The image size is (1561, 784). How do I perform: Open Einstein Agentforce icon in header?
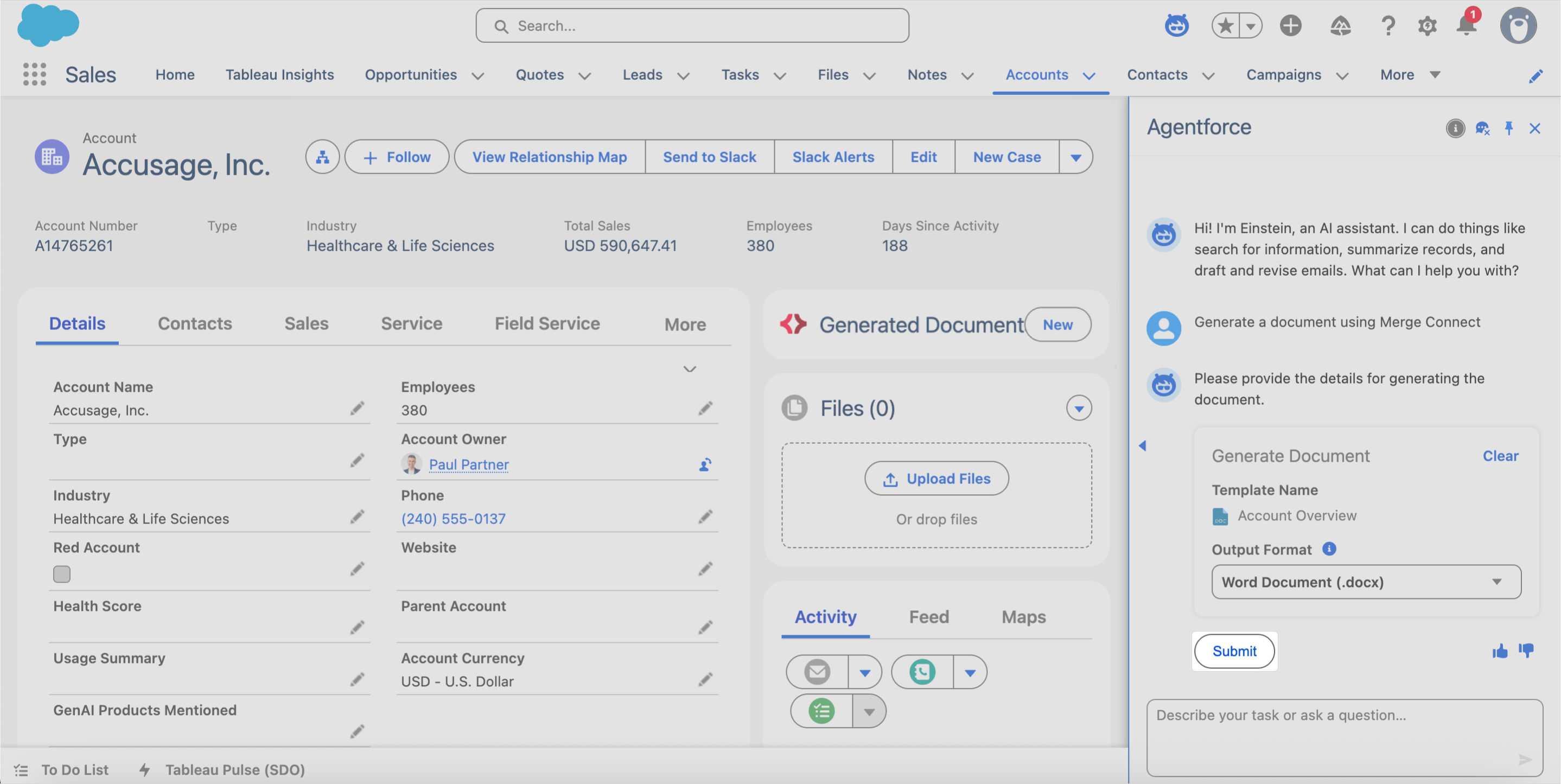[1176, 26]
